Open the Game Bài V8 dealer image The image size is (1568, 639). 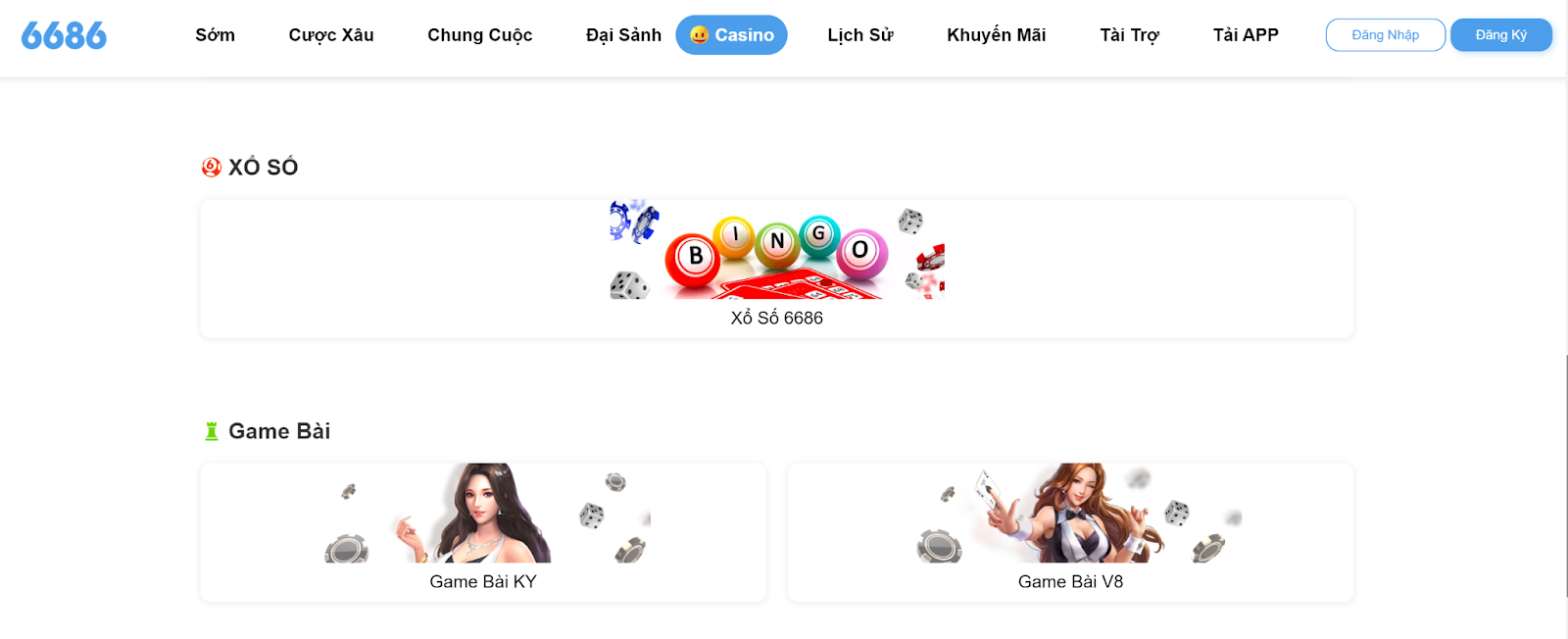[x=1071, y=513]
